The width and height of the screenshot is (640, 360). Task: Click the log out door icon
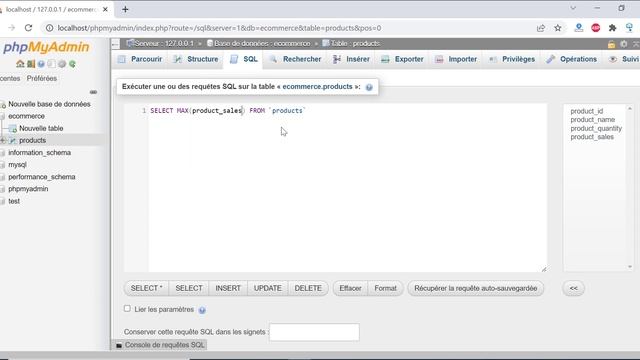(31, 64)
